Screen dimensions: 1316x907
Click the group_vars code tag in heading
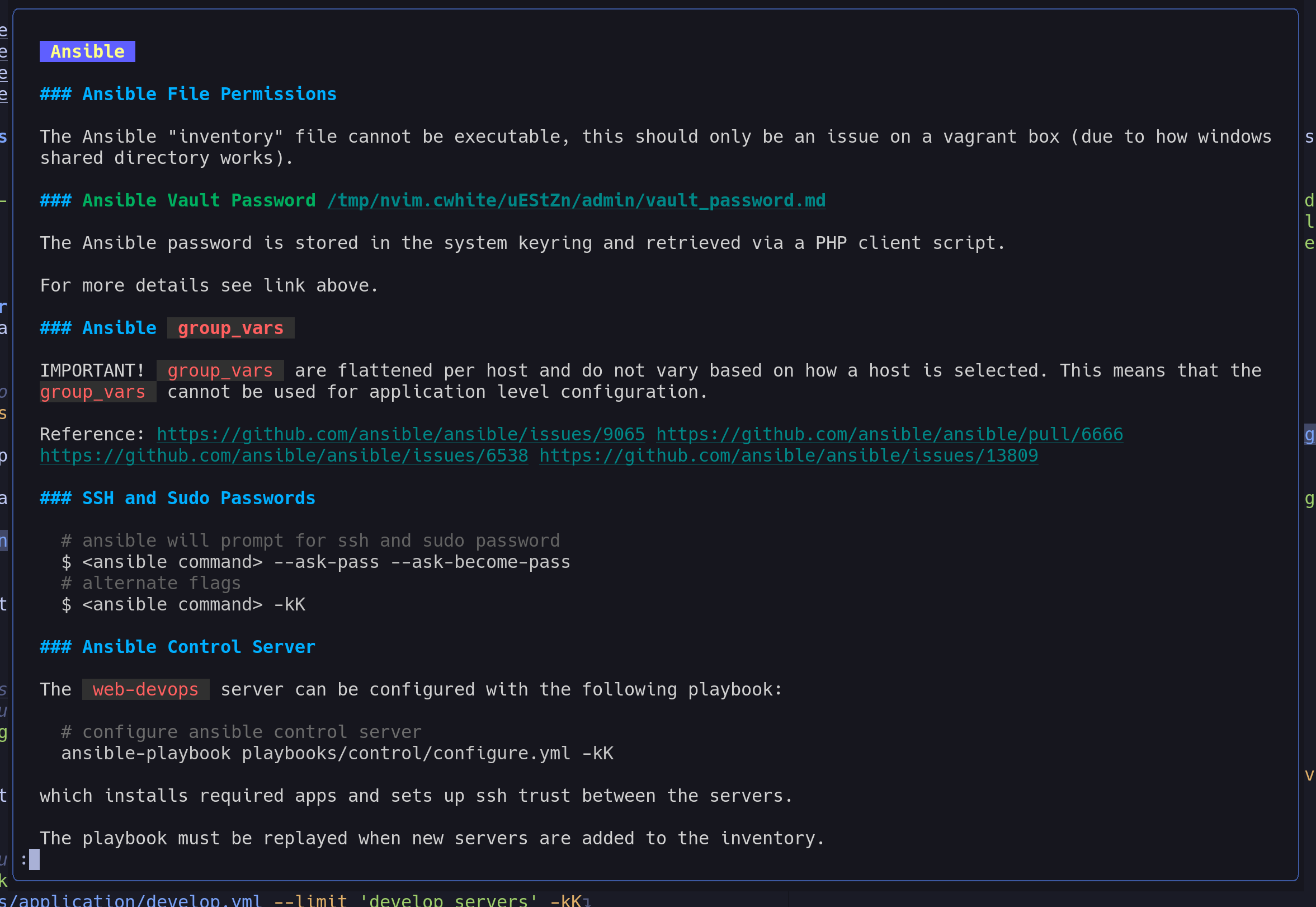[230, 328]
